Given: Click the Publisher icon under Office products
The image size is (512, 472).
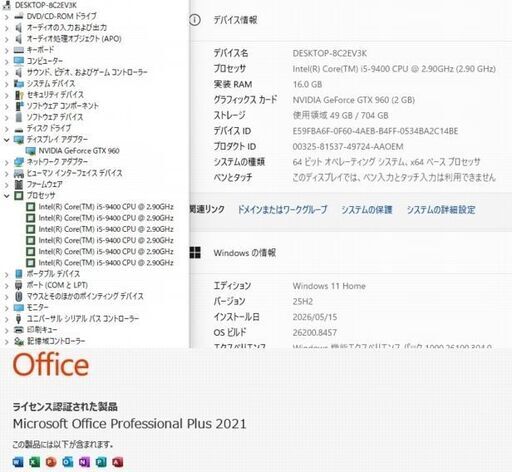Looking at the screenshot, I should tap(101, 462).
